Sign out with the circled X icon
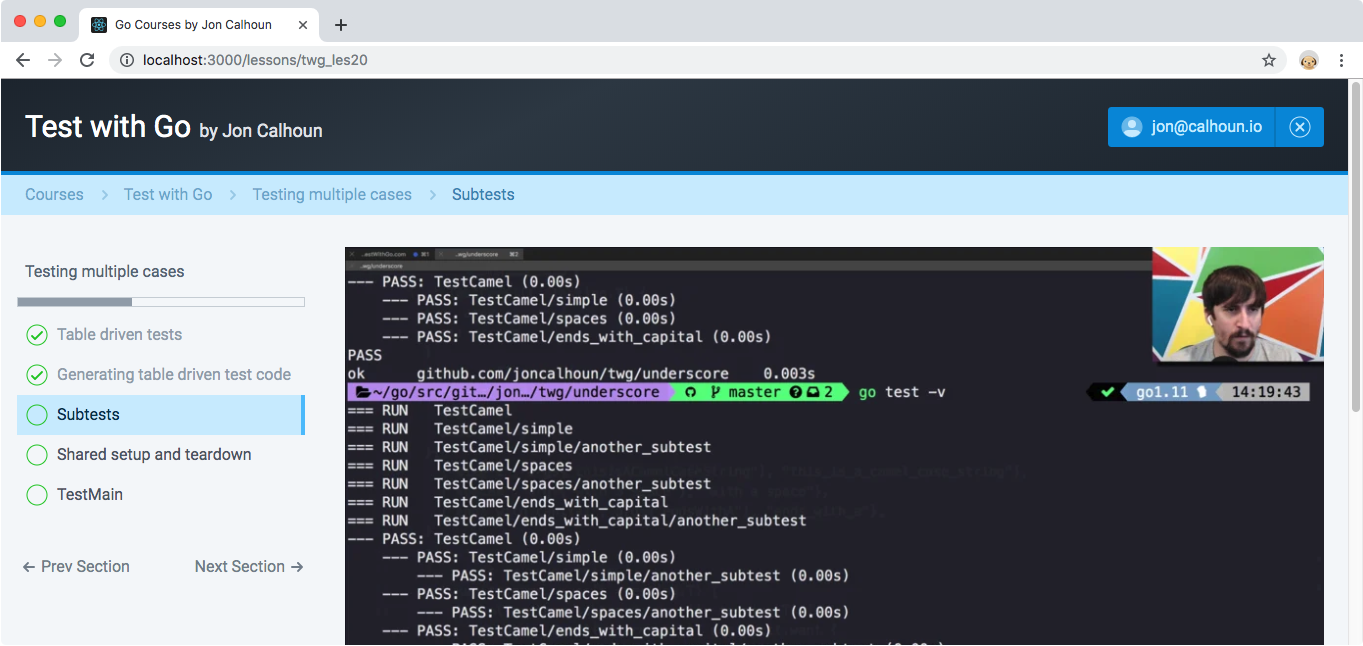 pyautogui.click(x=1299, y=127)
